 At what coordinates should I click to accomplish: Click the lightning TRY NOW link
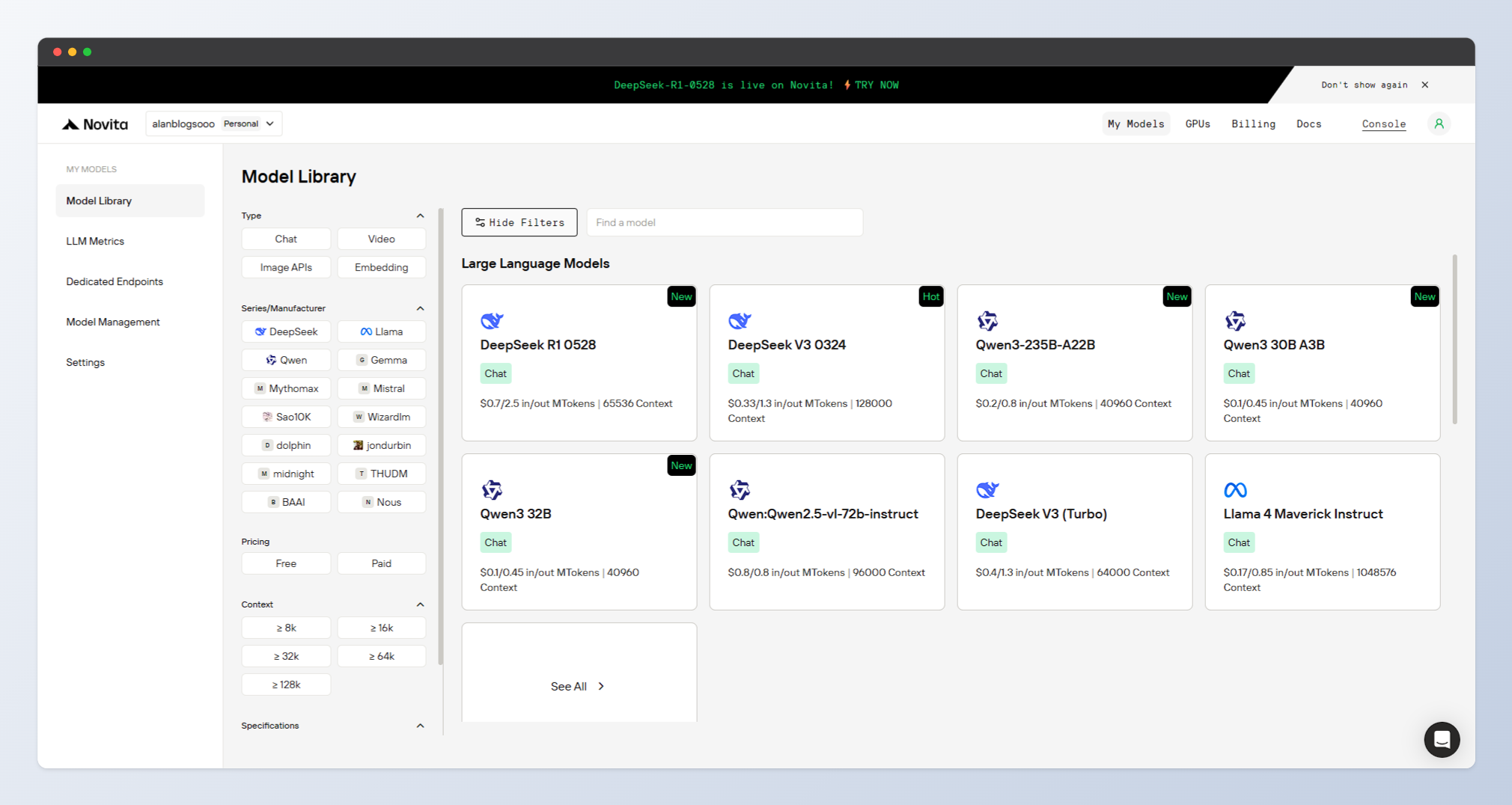coord(871,85)
